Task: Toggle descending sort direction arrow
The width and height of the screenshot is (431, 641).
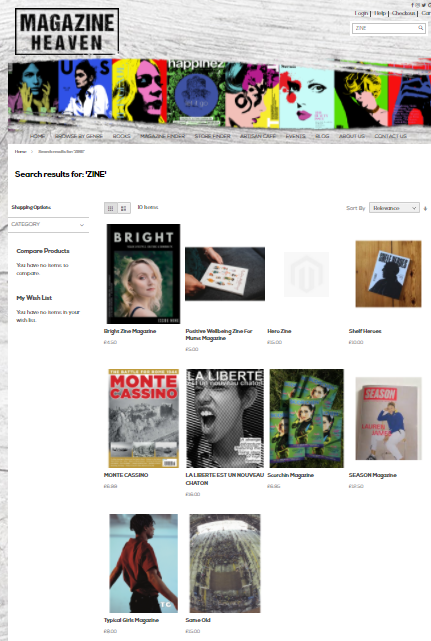Action: [x=425, y=208]
